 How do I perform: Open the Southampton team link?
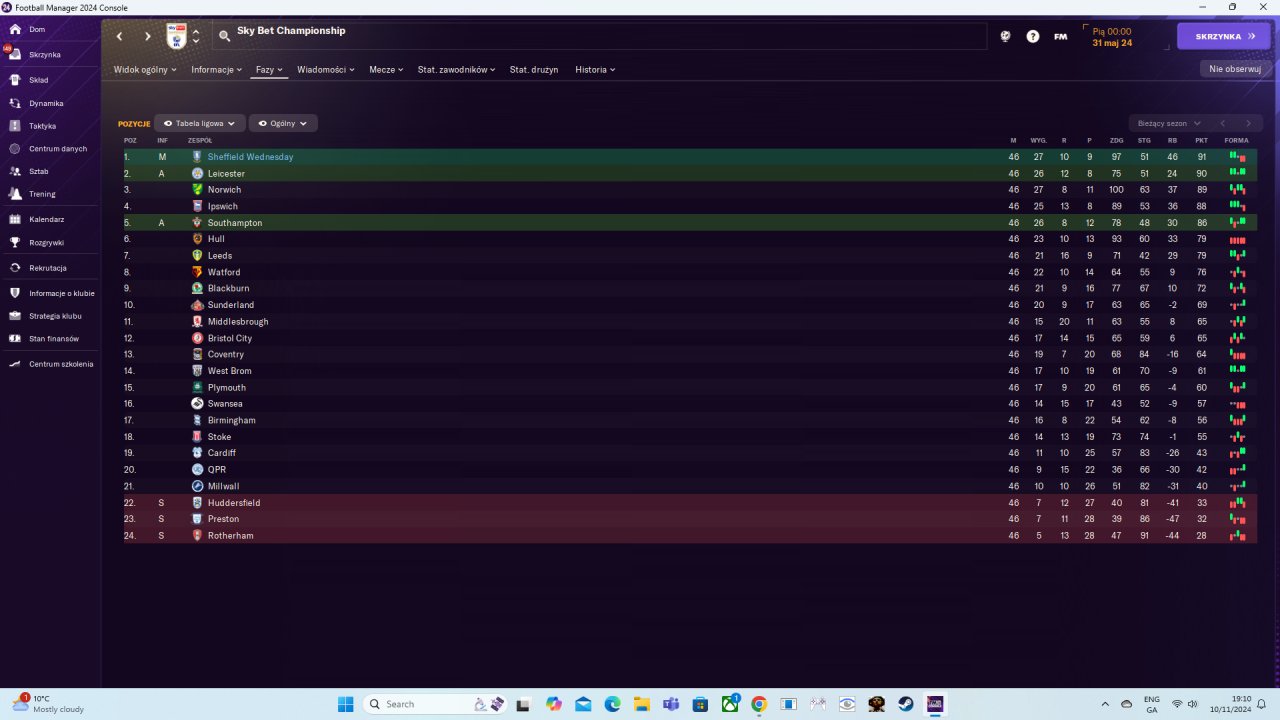pyautogui.click(x=235, y=223)
